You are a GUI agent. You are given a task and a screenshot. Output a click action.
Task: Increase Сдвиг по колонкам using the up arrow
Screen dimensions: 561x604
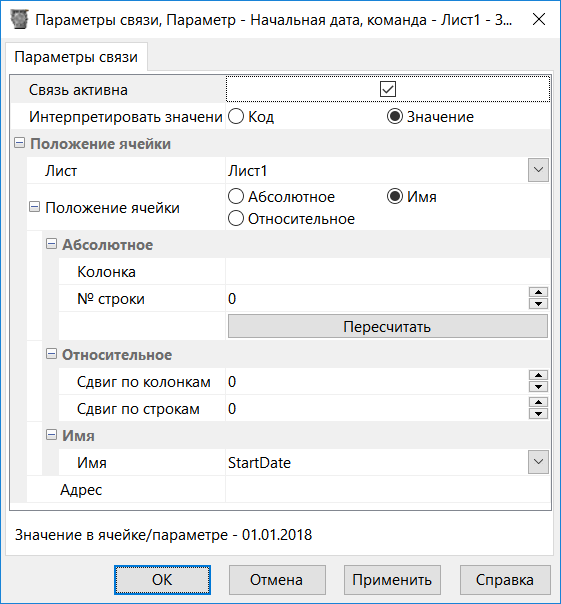(538, 375)
